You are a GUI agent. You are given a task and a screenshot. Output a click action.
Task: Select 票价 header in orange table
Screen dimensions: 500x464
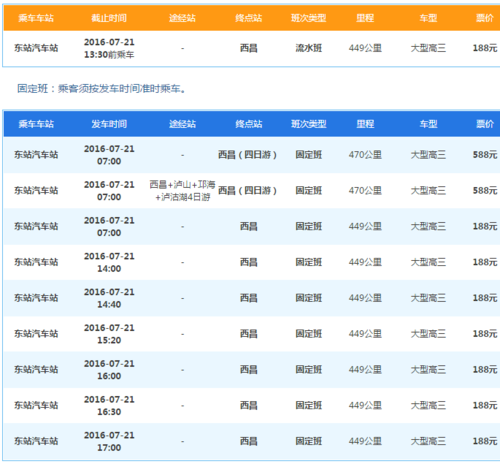tap(485, 18)
